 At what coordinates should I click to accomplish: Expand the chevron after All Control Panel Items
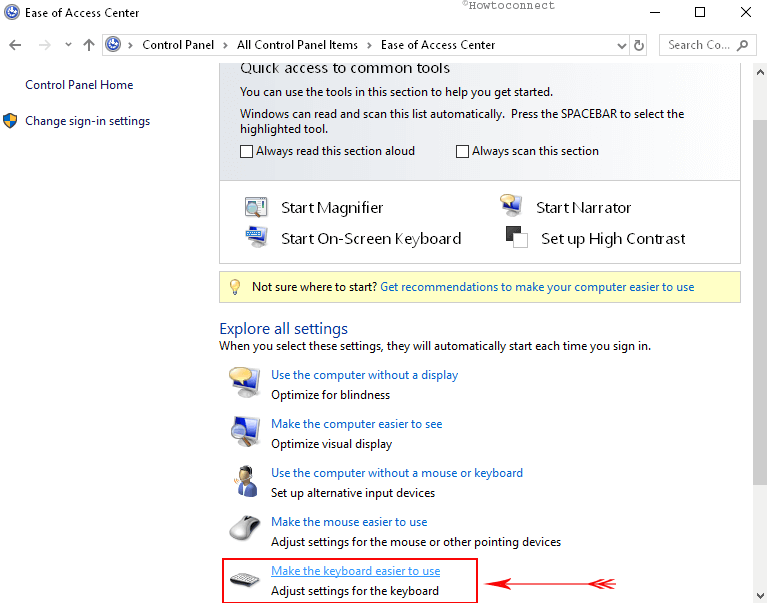coord(369,45)
